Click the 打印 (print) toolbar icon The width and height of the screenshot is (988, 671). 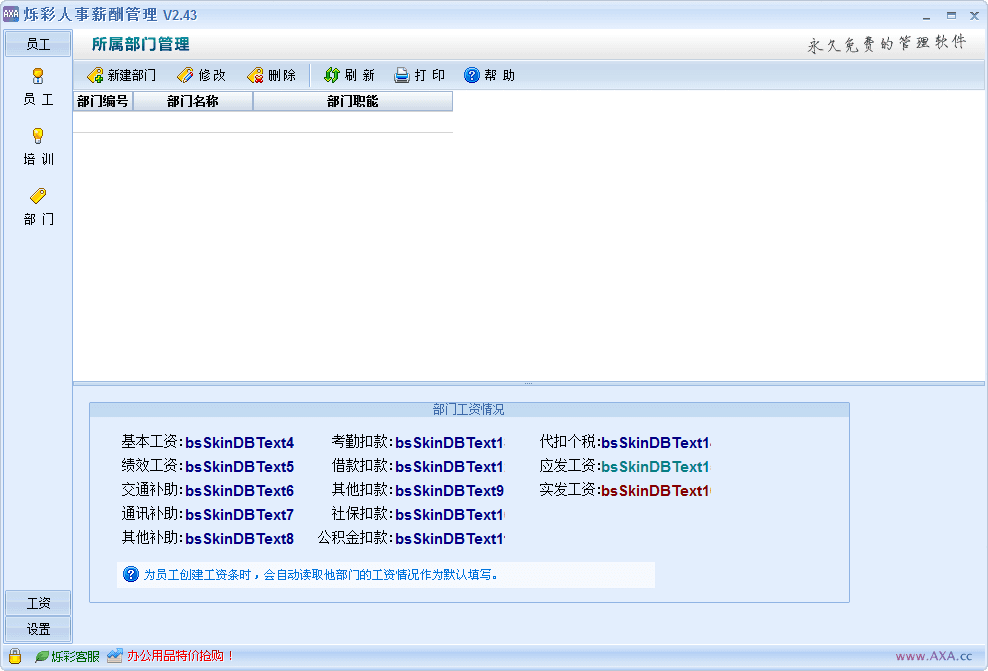click(402, 75)
